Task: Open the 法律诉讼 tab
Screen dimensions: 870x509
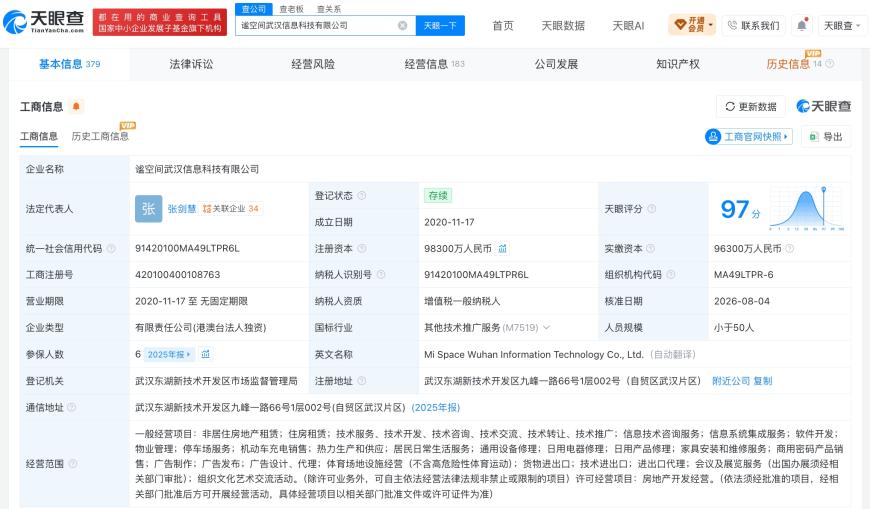Action: (x=191, y=64)
